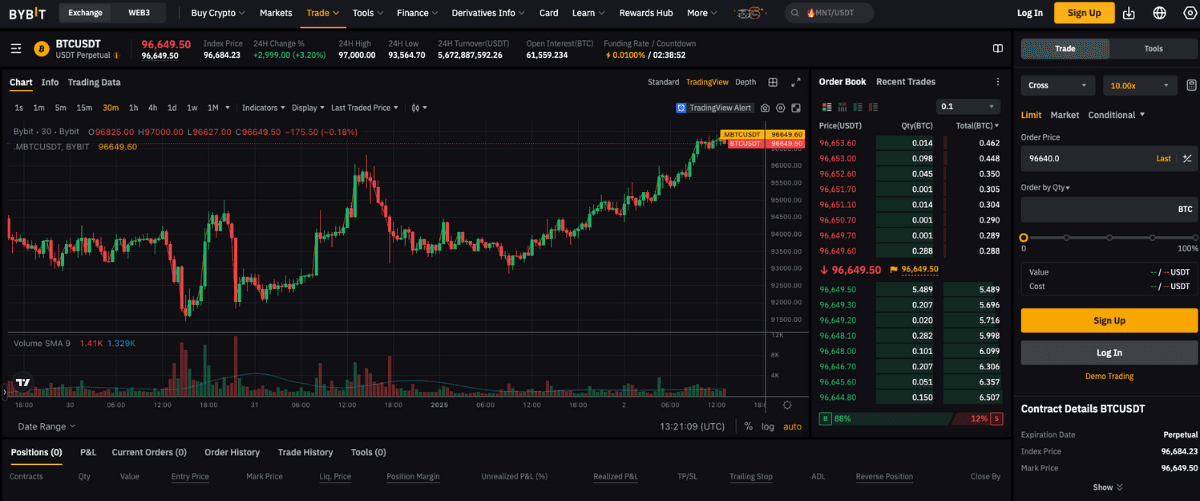Open the Indicators dropdown
This screenshot has height=501, width=1200.
click(264, 107)
